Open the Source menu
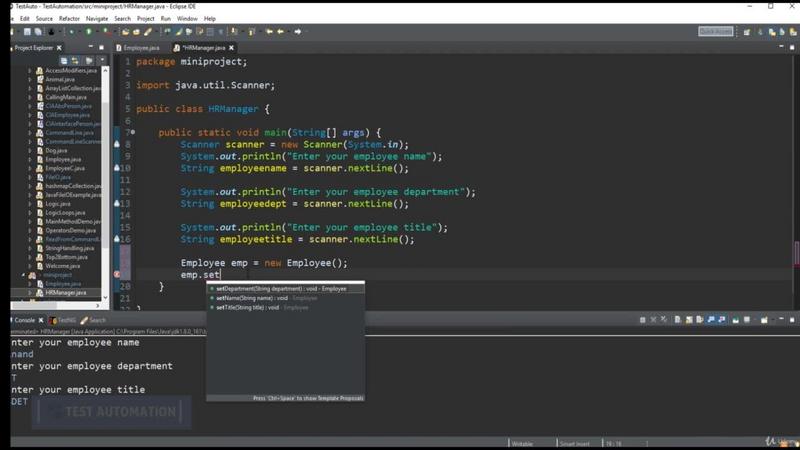The width and height of the screenshot is (800, 450). (44, 18)
